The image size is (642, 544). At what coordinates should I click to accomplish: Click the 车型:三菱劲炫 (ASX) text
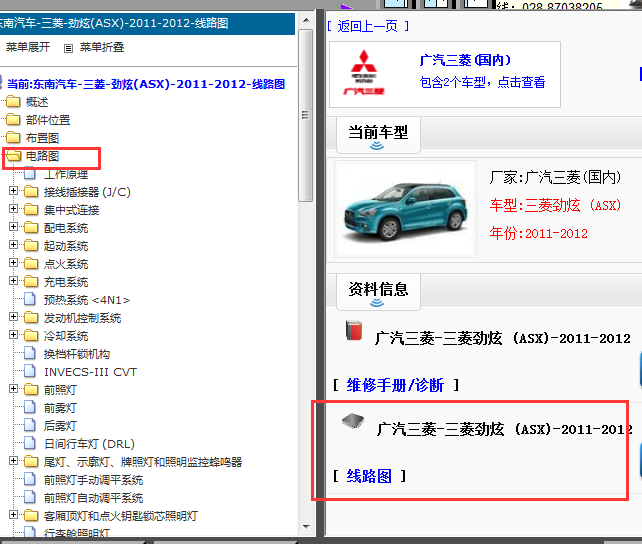(x=555, y=205)
